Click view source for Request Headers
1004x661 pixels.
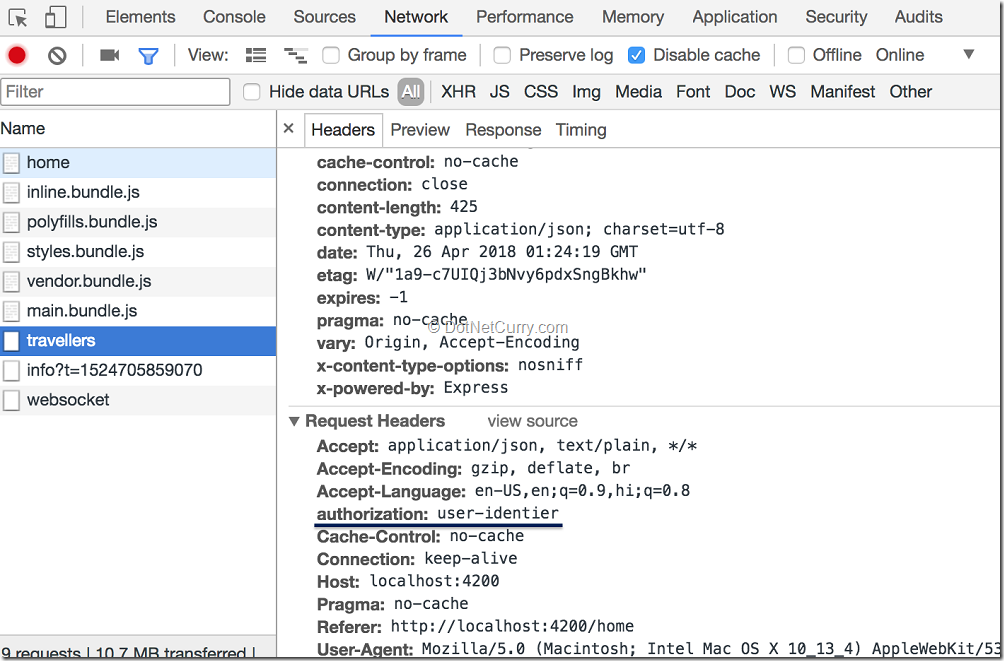pyautogui.click(x=532, y=421)
